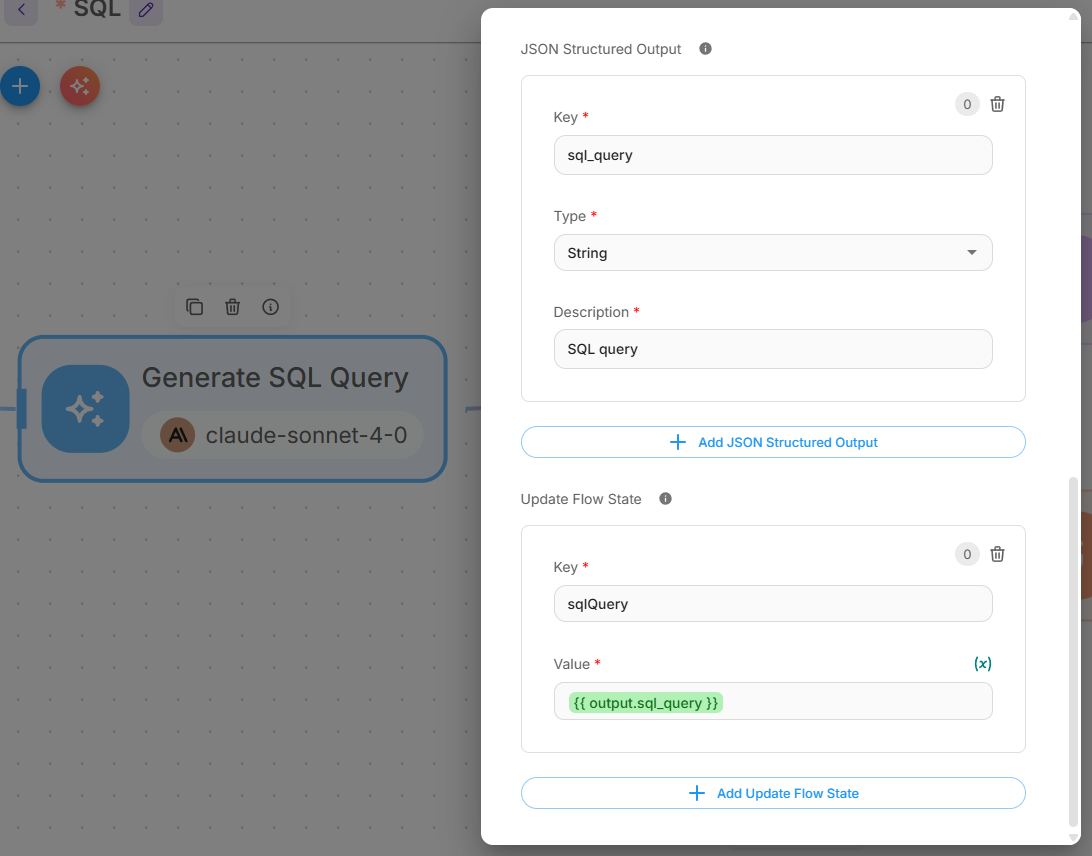Click Add Update Flow State button
This screenshot has height=856, width=1092.
[772, 793]
